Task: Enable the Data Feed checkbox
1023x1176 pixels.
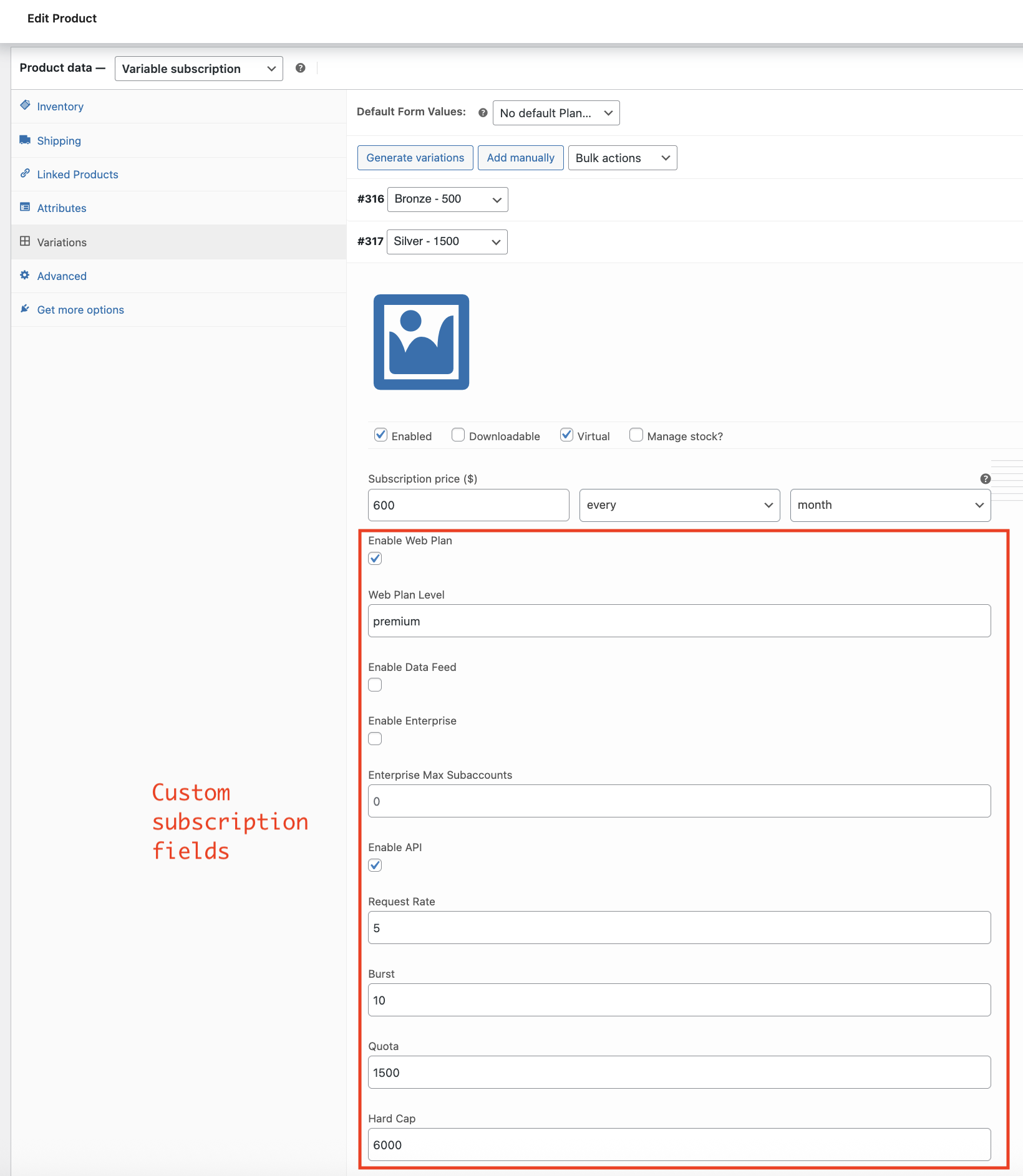Action: (375, 685)
